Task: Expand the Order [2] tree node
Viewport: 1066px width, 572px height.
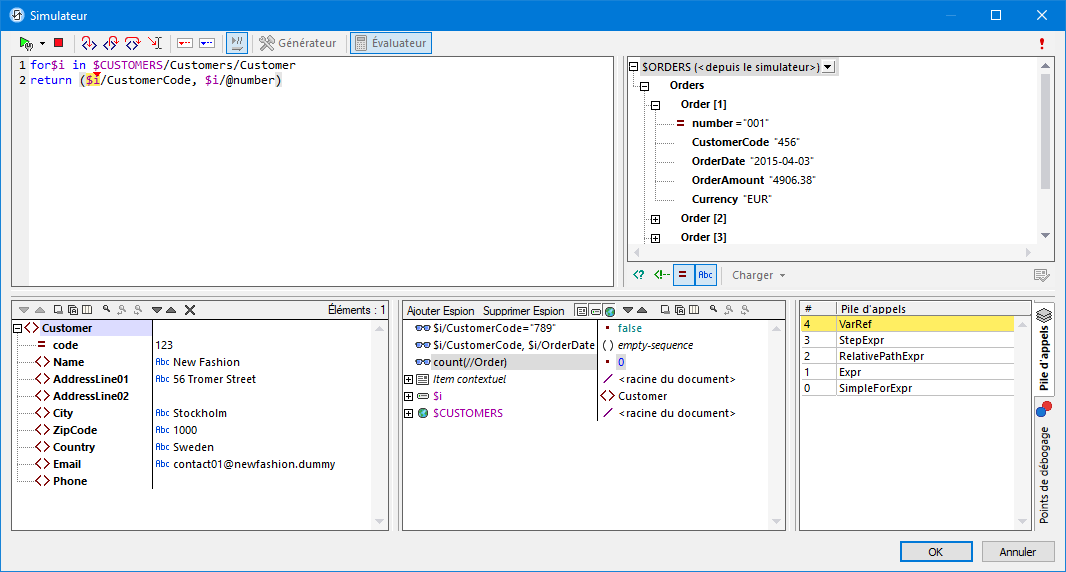Action: pos(656,219)
